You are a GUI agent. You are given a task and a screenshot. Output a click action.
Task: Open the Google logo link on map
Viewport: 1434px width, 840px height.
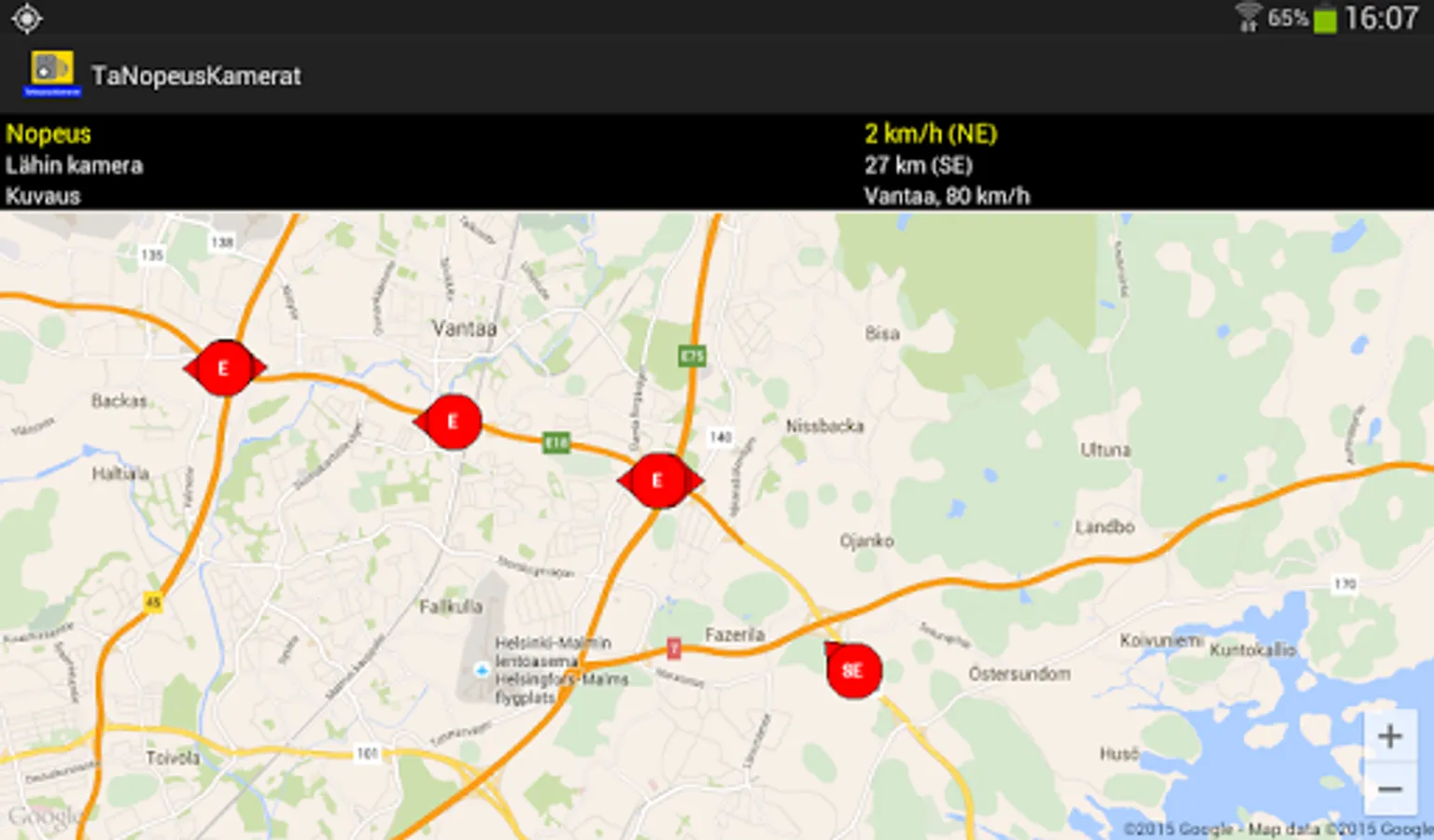[44, 817]
